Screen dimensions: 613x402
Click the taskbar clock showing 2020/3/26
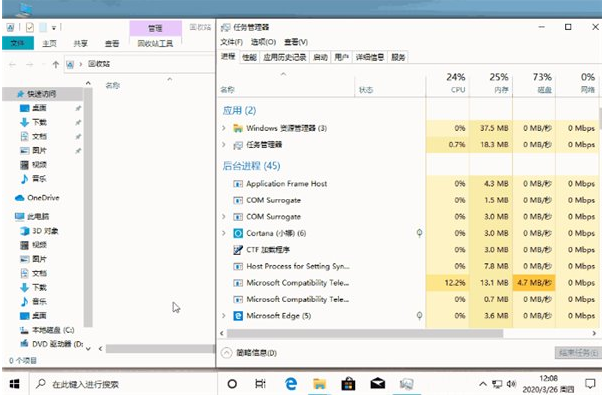548,384
